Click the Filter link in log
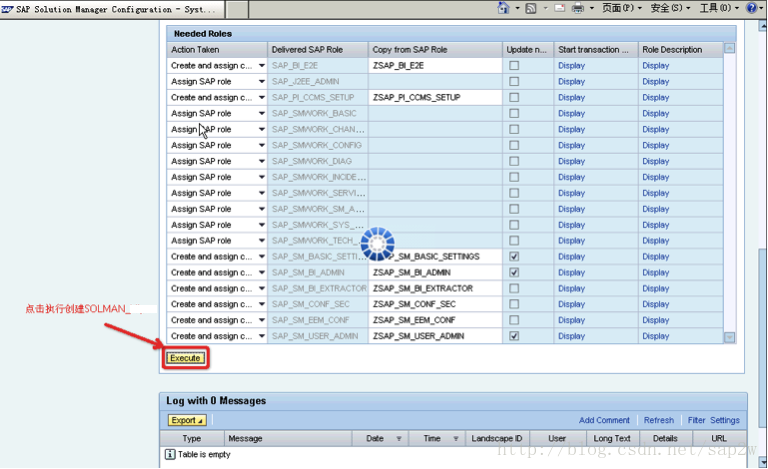The width and height of the screenshot is (768, 469). click(696, 420)
